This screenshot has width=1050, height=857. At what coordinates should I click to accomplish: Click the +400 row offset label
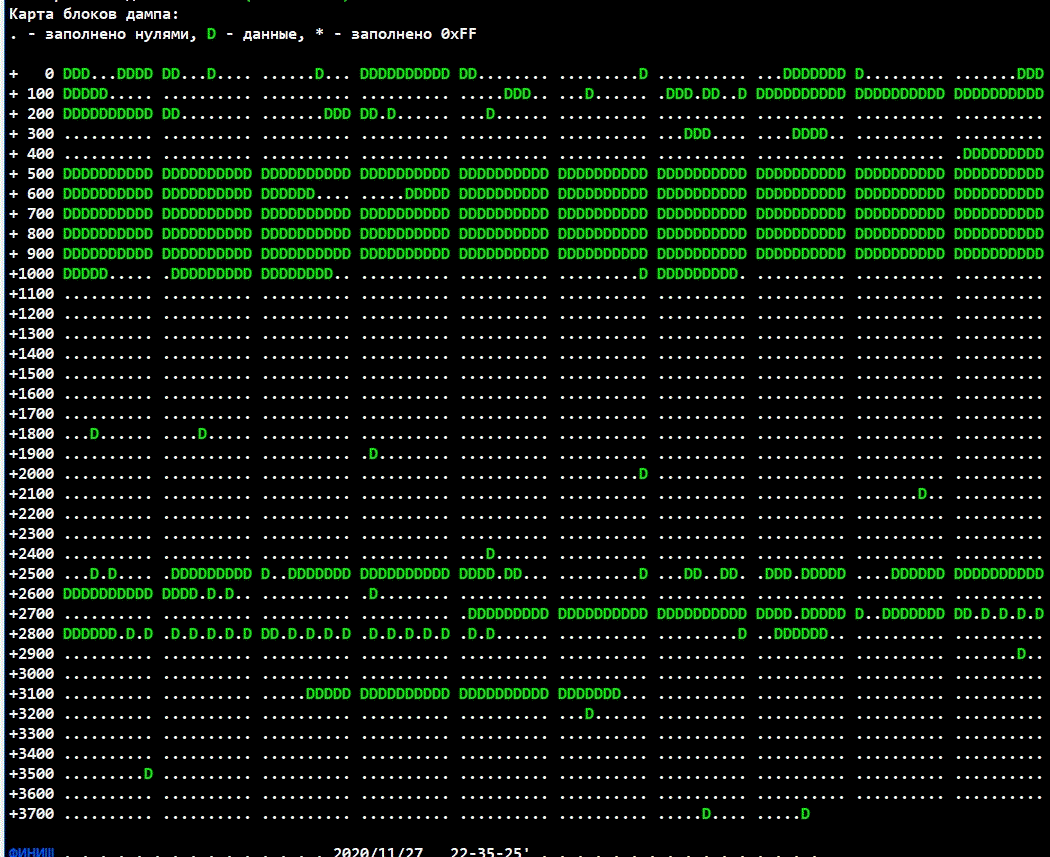(x=31, y=154)
